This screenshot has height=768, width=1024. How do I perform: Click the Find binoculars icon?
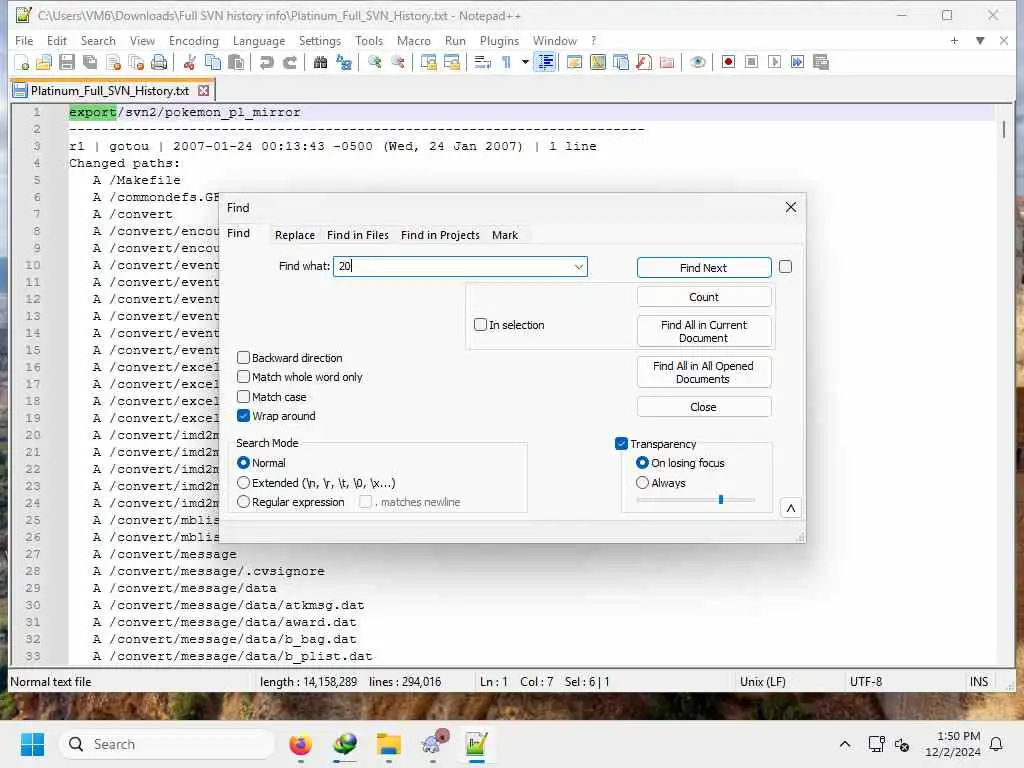point(320,63)
